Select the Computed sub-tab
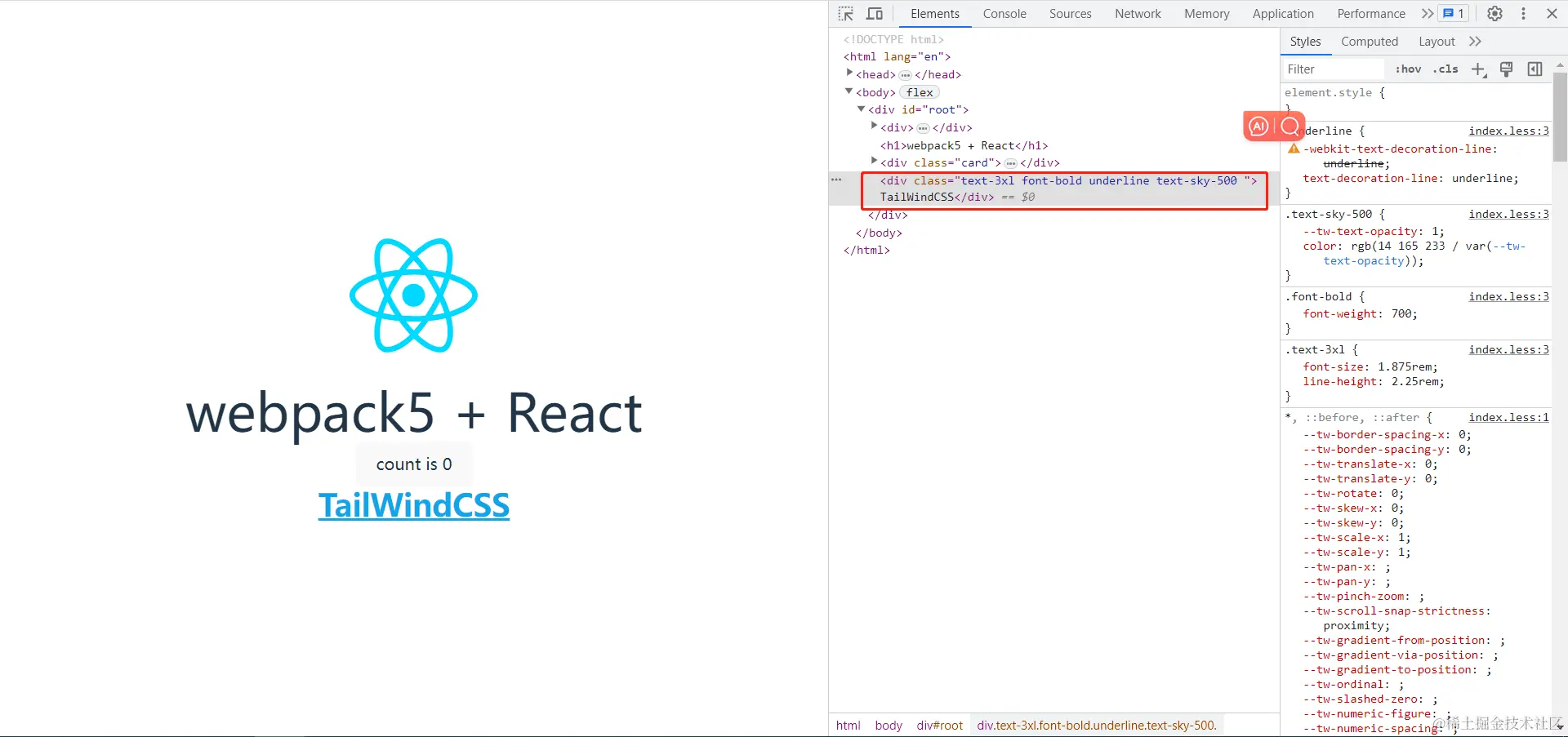The image size is (1568, 737). click(1370, 42)
